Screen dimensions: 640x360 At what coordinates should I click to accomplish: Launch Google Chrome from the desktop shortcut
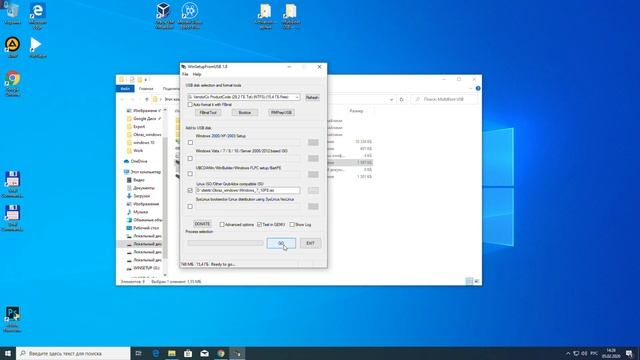pyautogui.click(x=13, y=84)
